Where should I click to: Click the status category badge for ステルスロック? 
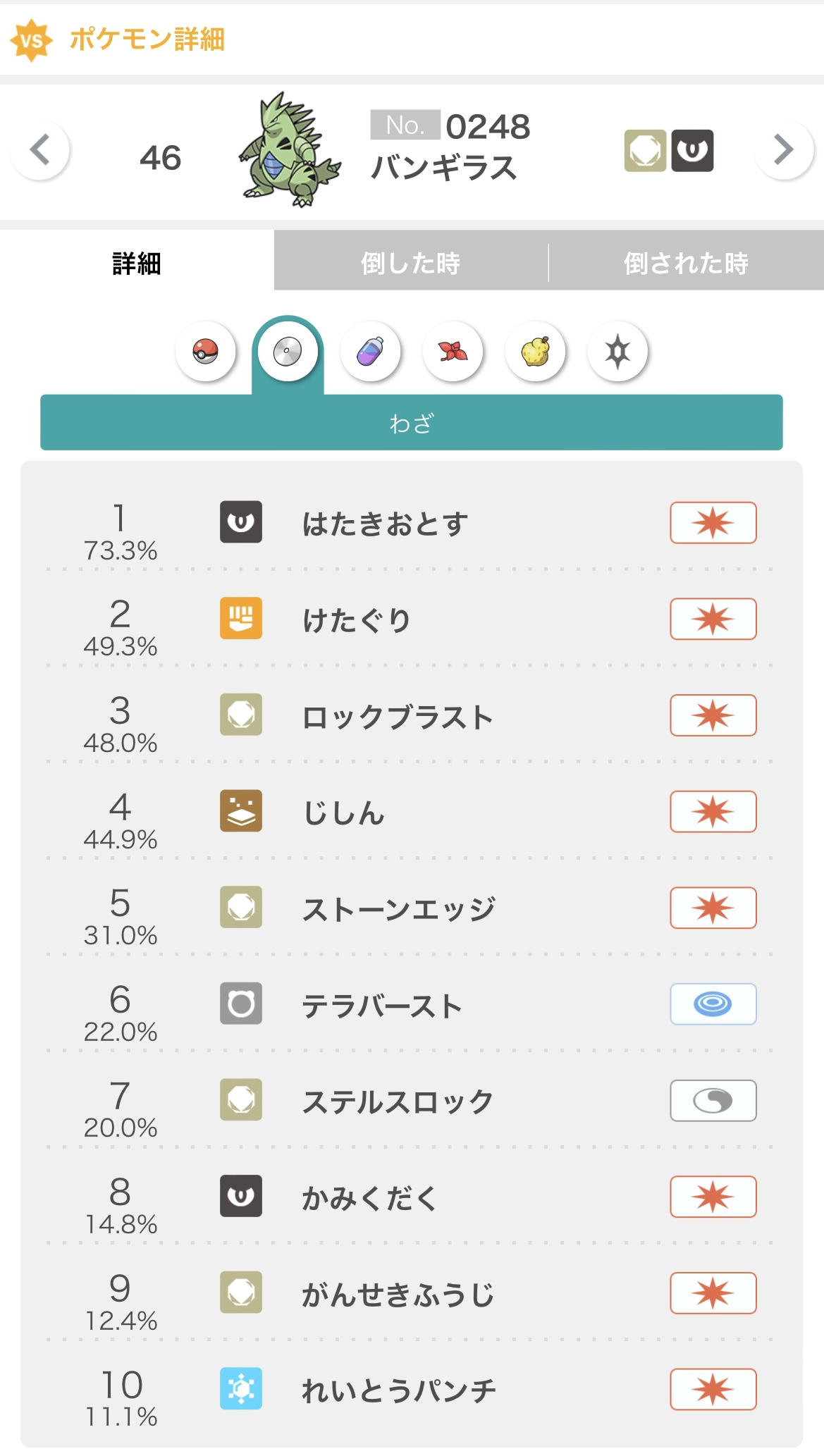click(713, 1101)
